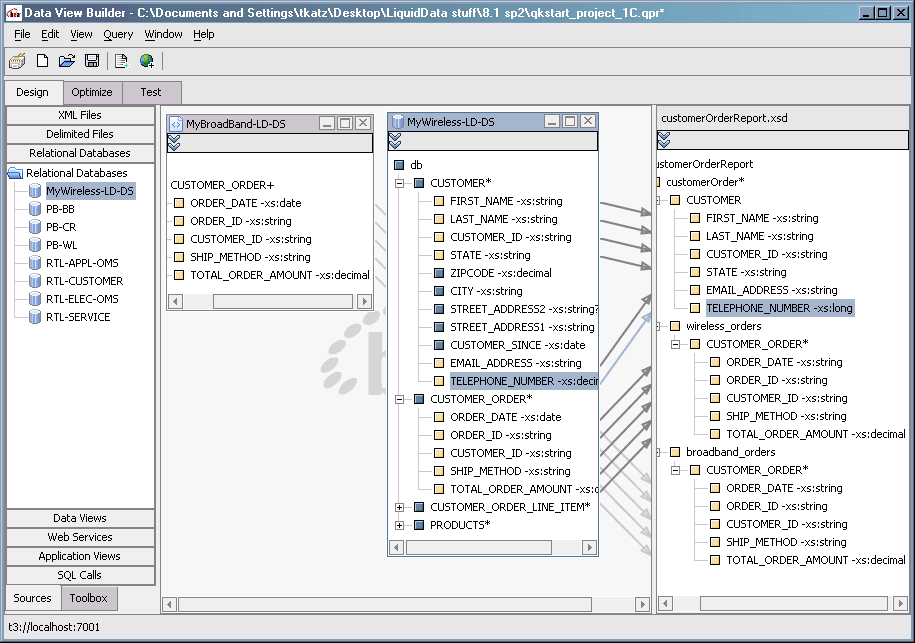Select the RTL-SERVICE database icon

[x=35, y=317]
